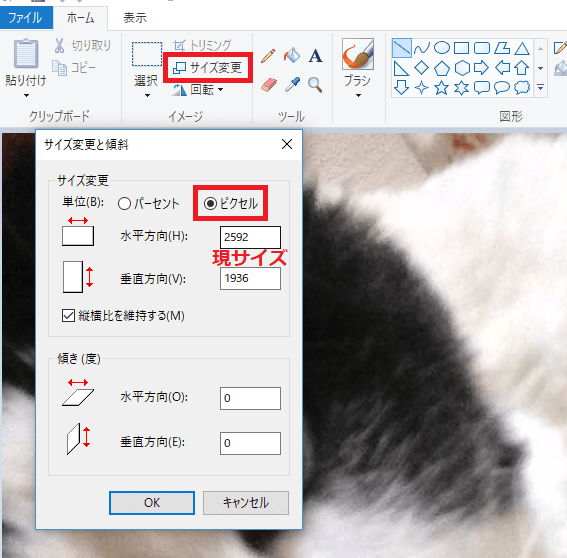Click the Magnifier tool
The width and height of the screenshot is (567, 558).
click(315, 85)
